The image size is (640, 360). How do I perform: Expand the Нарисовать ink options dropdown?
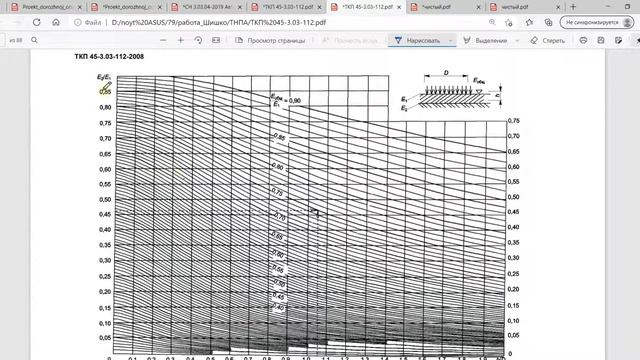[x=451, y=40]
